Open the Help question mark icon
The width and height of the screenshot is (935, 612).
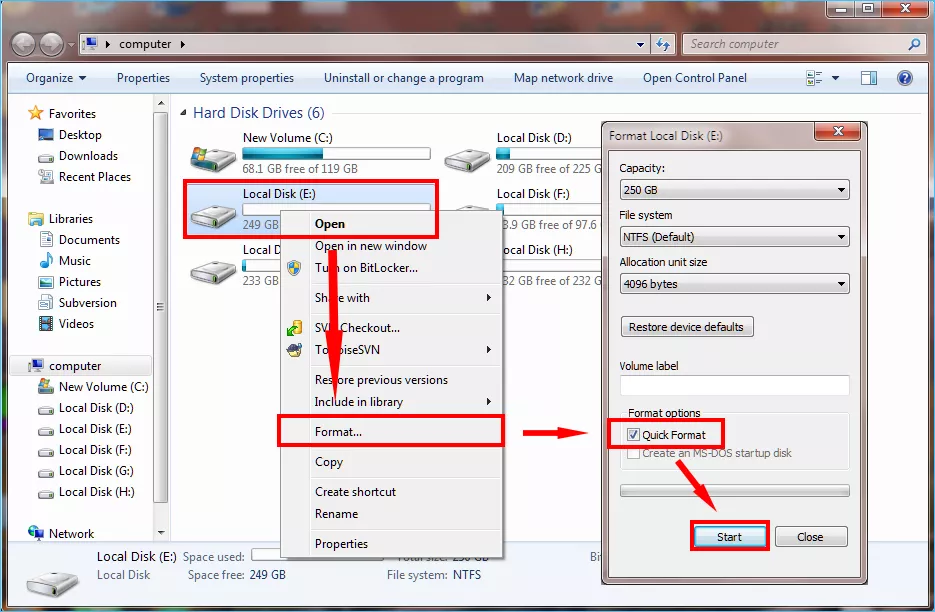(x=905, y=78)
